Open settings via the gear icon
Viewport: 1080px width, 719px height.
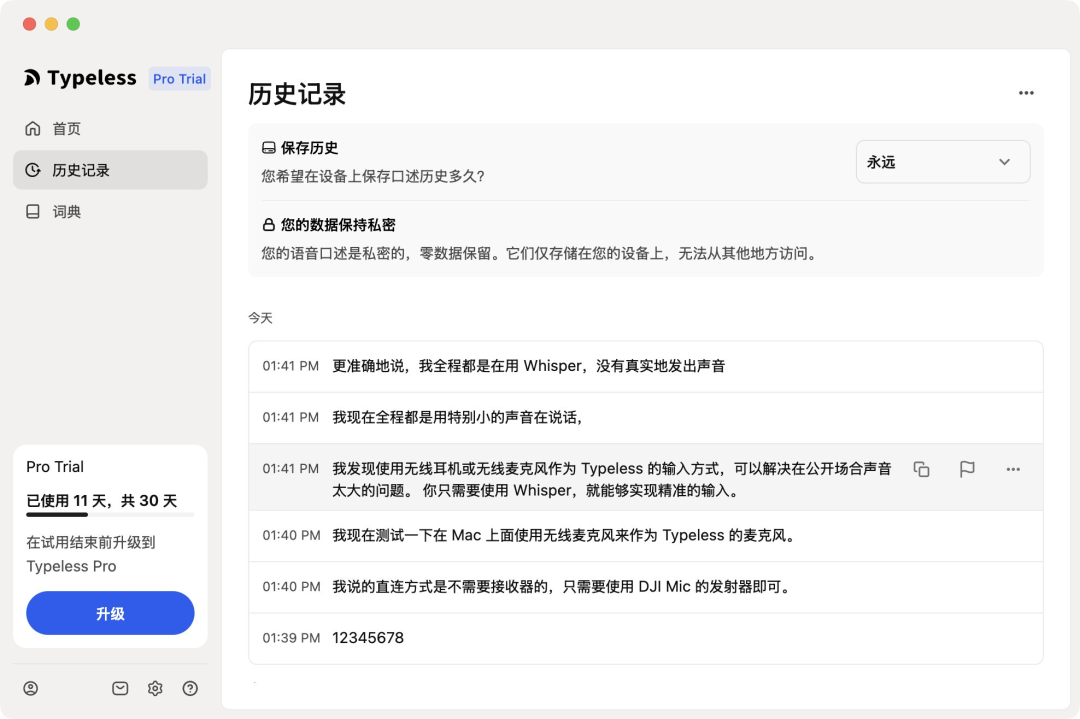[155, 688]
